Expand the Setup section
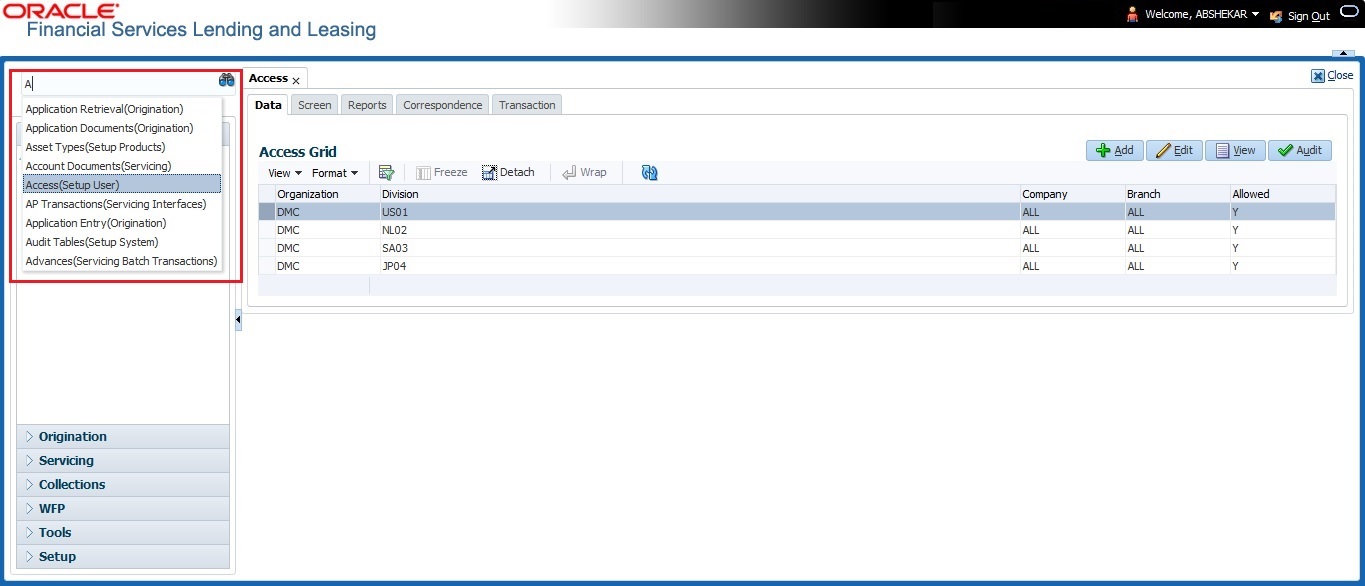 pos(123,557)
